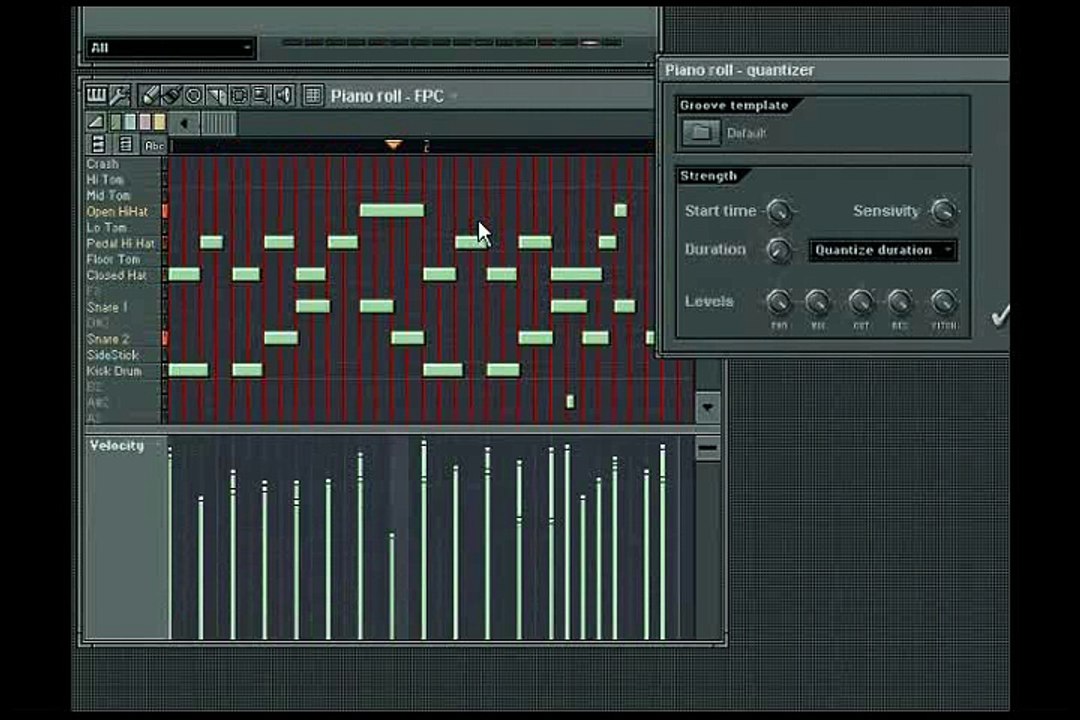Viewport: 1080px width, 720px height.
Task: Select the pencil draw tool
Action: pyautogui.click(x=149, y=96)
